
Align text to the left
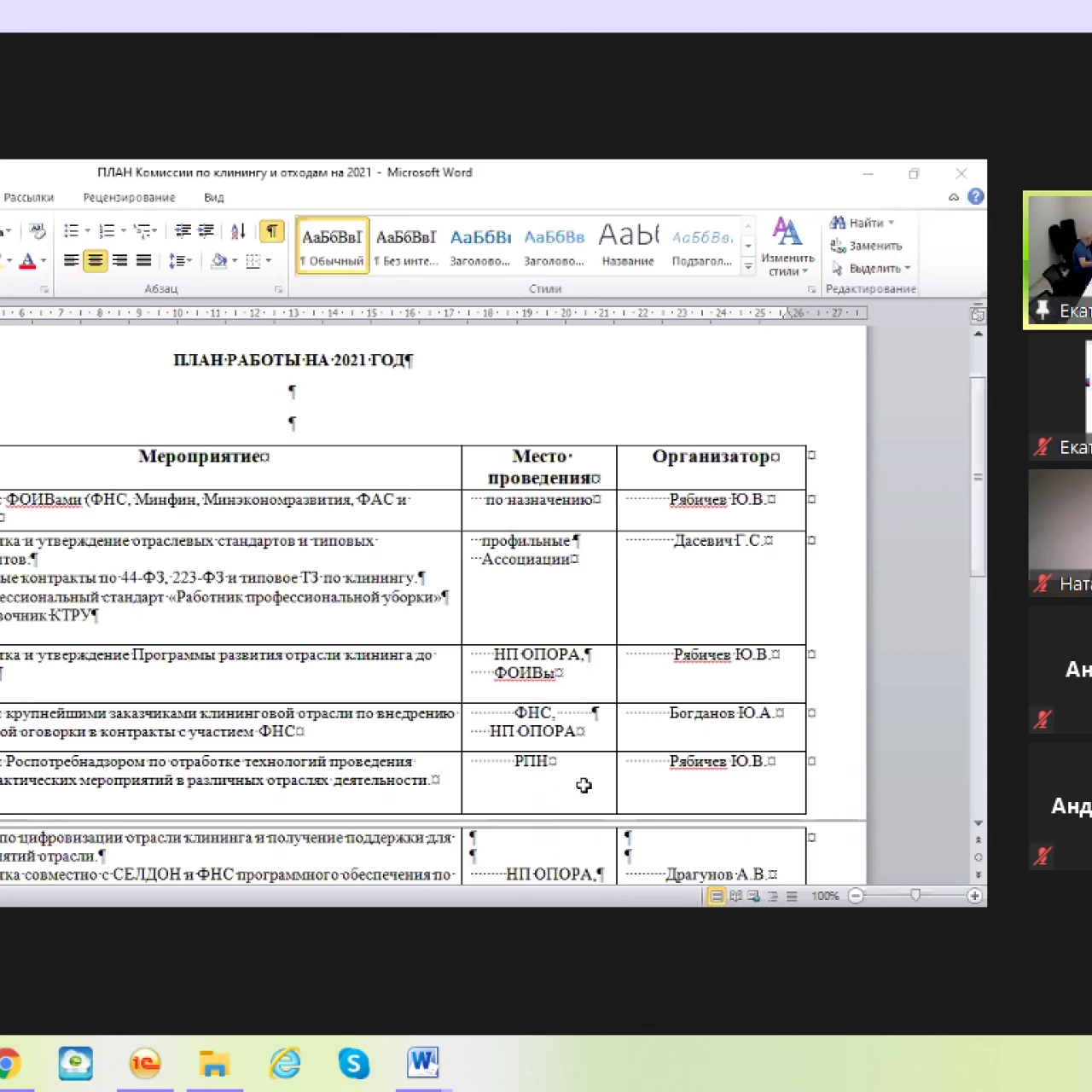(72, 260)
